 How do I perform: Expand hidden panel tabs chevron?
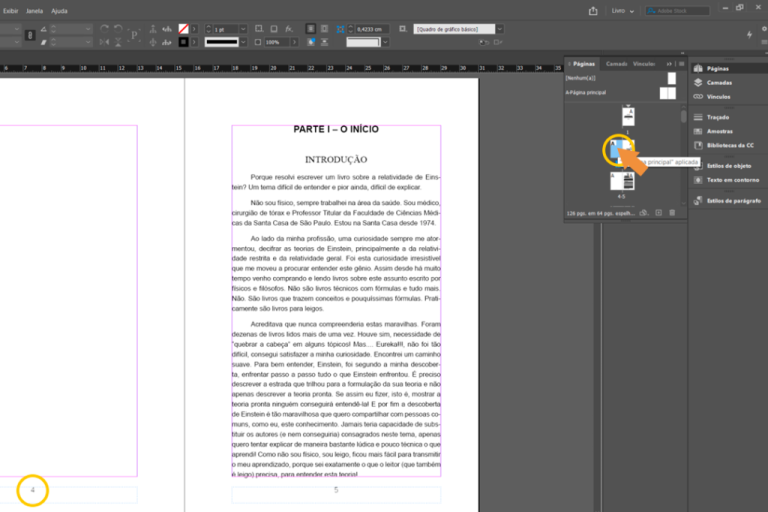[669, 64]
